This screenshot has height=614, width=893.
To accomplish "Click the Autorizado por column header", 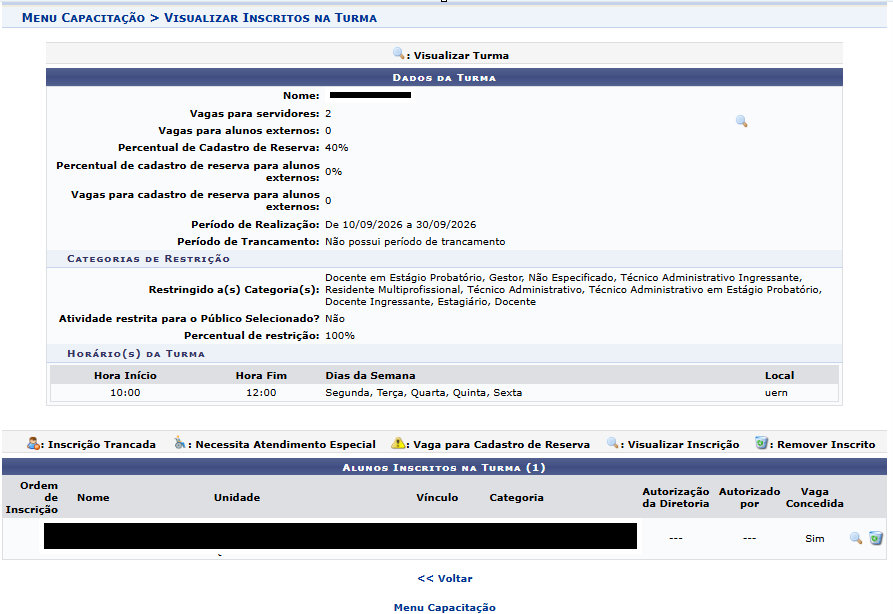I will tap(749, 498).
